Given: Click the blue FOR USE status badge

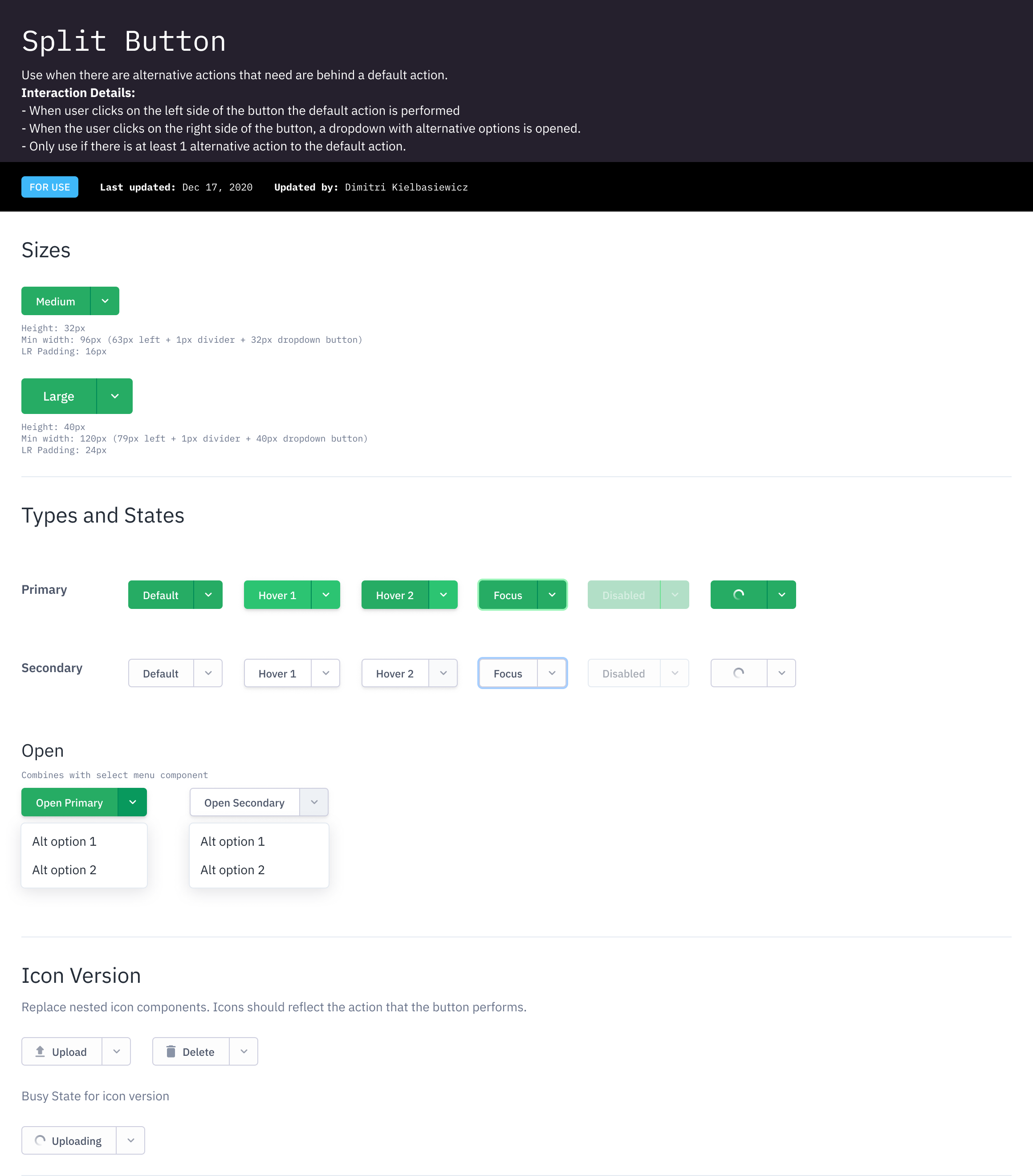Looking at the screenshot, I should tap(49, 187).
